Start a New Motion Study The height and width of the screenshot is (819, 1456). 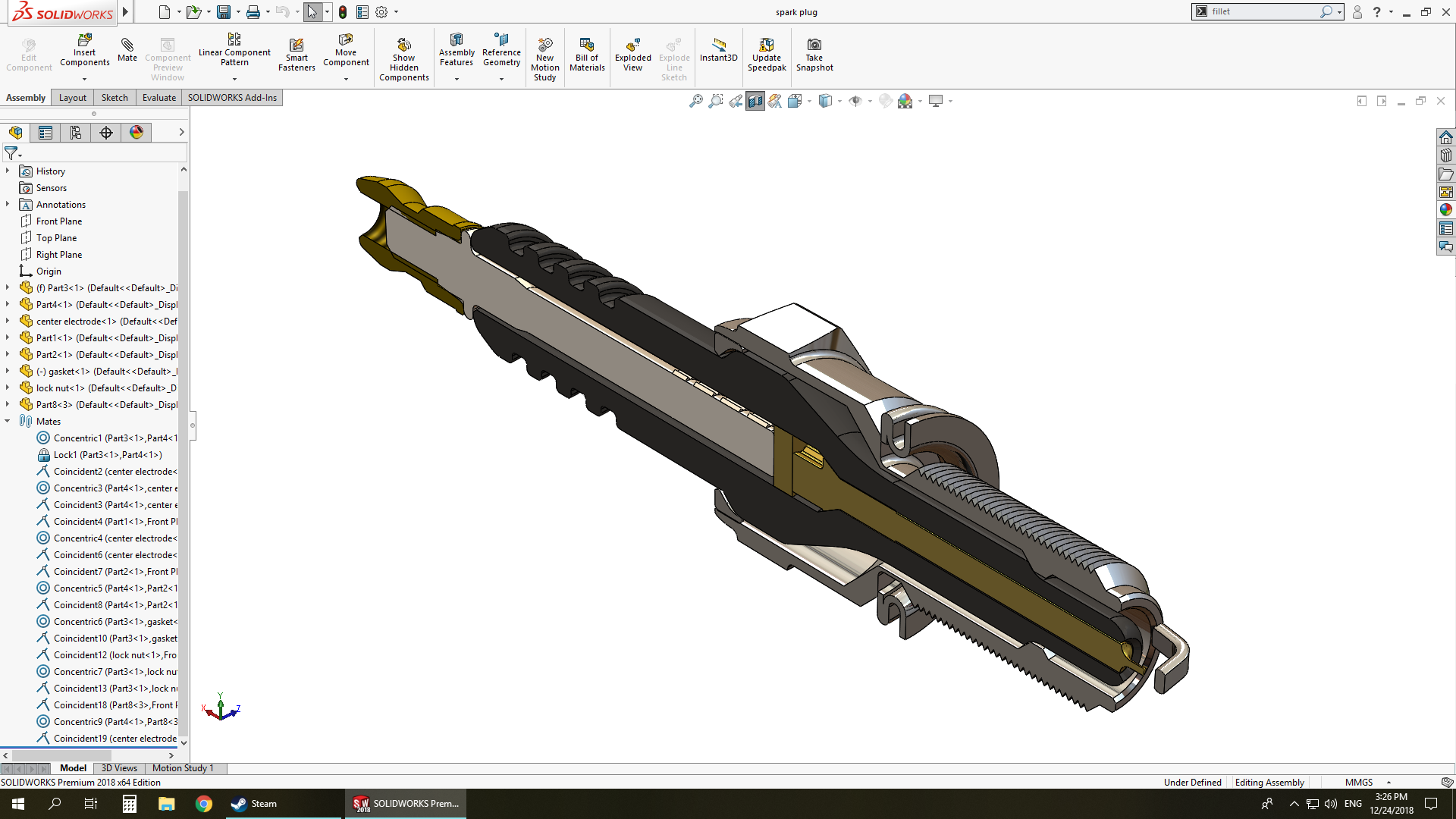pos(545,59)
